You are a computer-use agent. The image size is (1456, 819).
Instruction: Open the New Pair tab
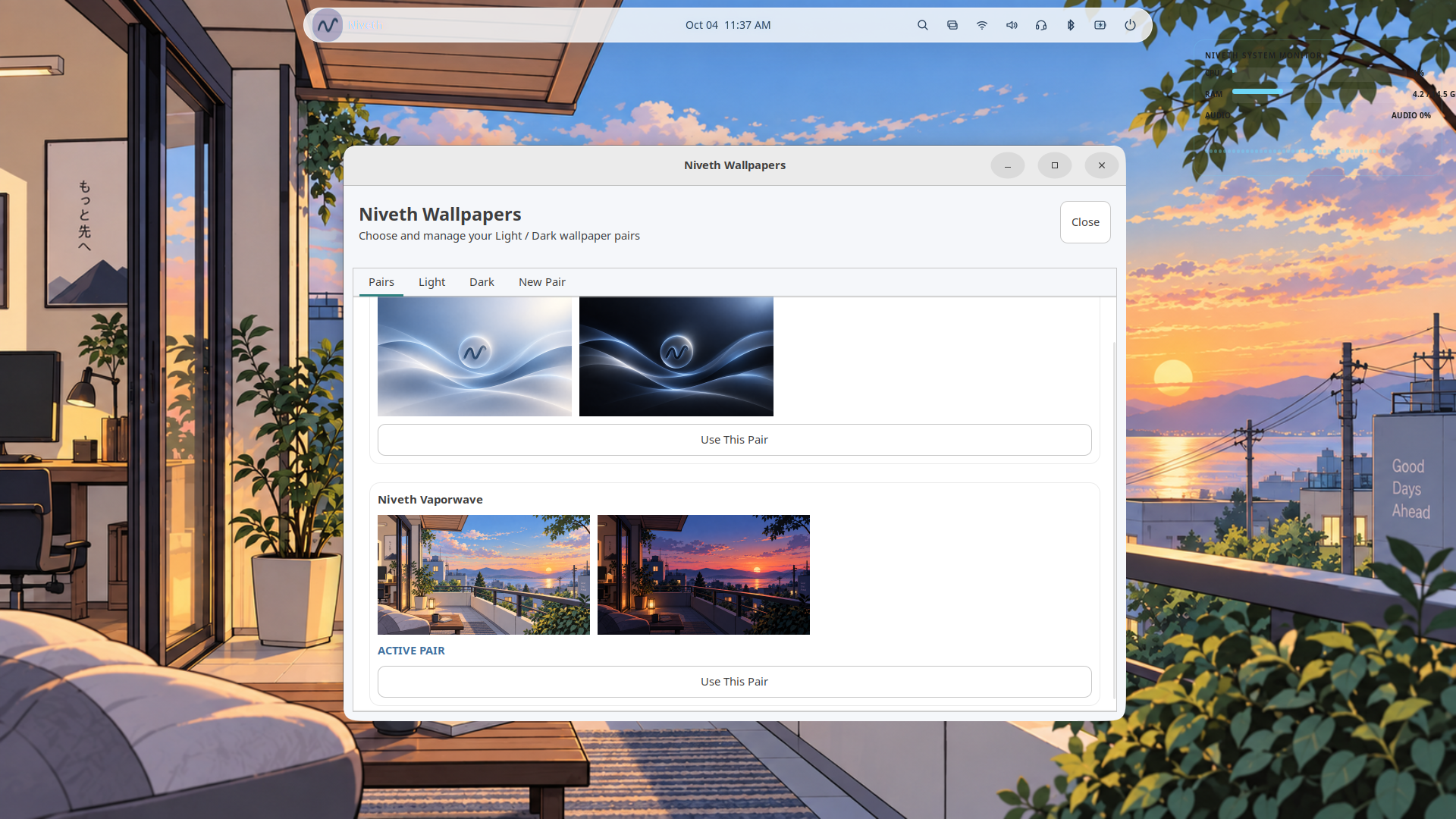click(x=542, y=282)
